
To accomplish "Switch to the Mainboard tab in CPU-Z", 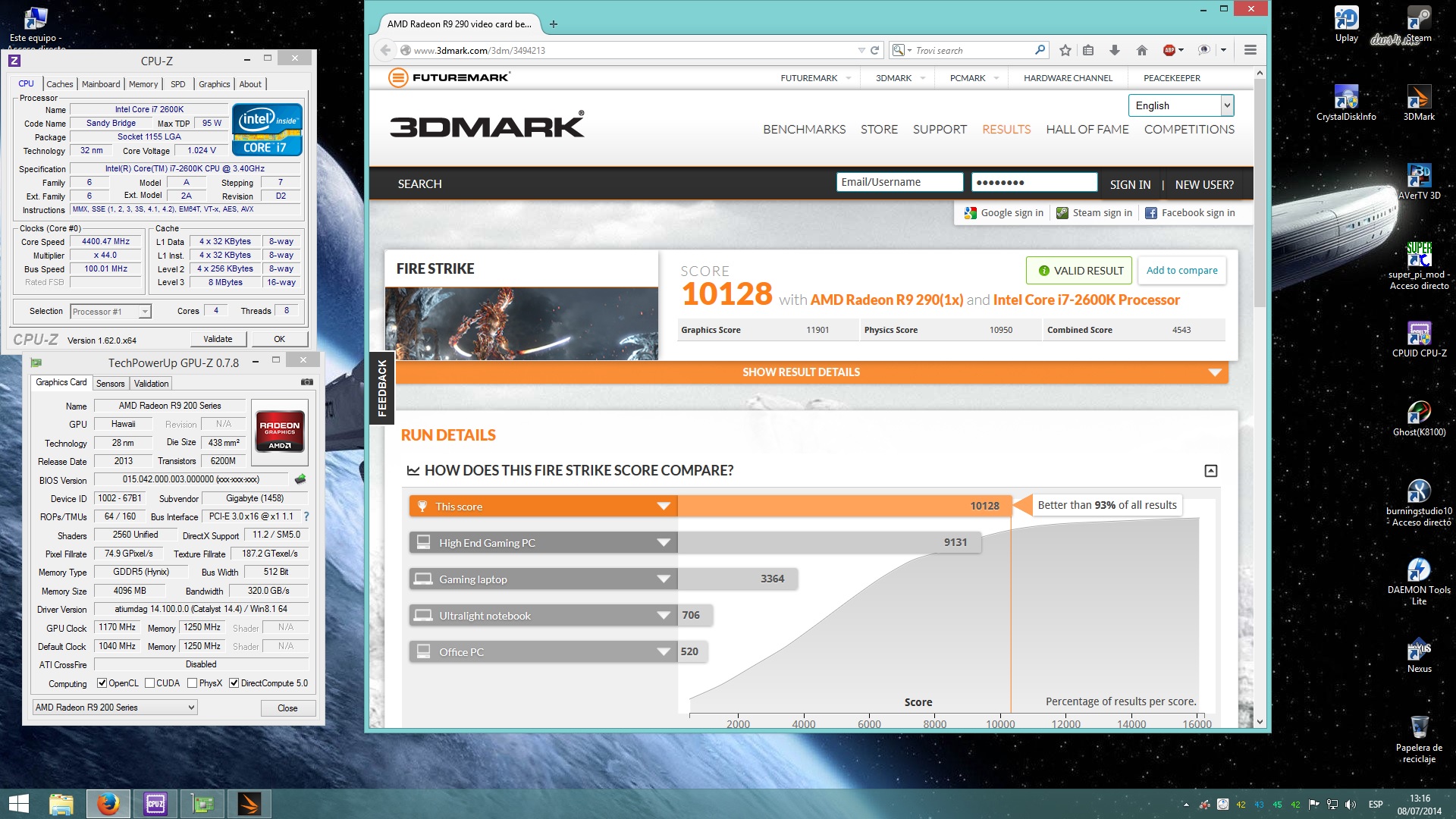I will click(100, 84).
